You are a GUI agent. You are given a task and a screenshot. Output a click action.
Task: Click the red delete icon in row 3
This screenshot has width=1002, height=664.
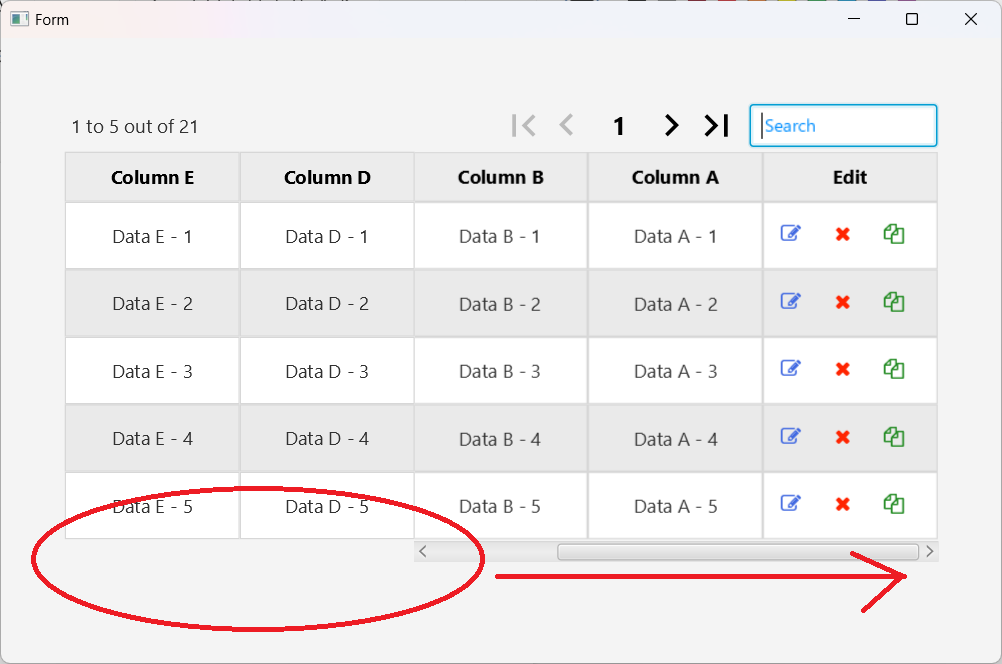pos(842,369)
